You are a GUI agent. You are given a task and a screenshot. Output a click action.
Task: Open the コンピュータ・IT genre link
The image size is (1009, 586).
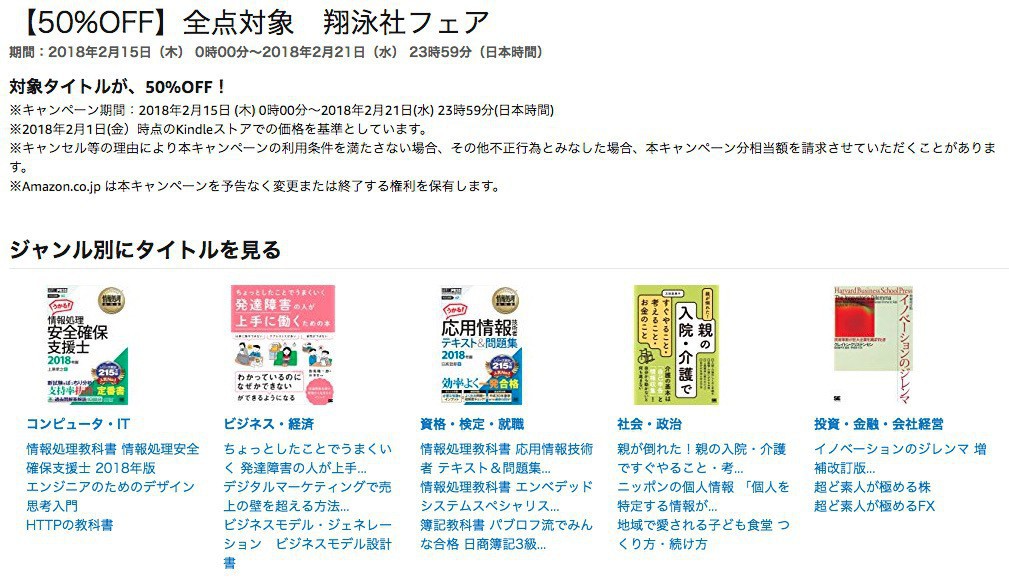tap(78, 424)
